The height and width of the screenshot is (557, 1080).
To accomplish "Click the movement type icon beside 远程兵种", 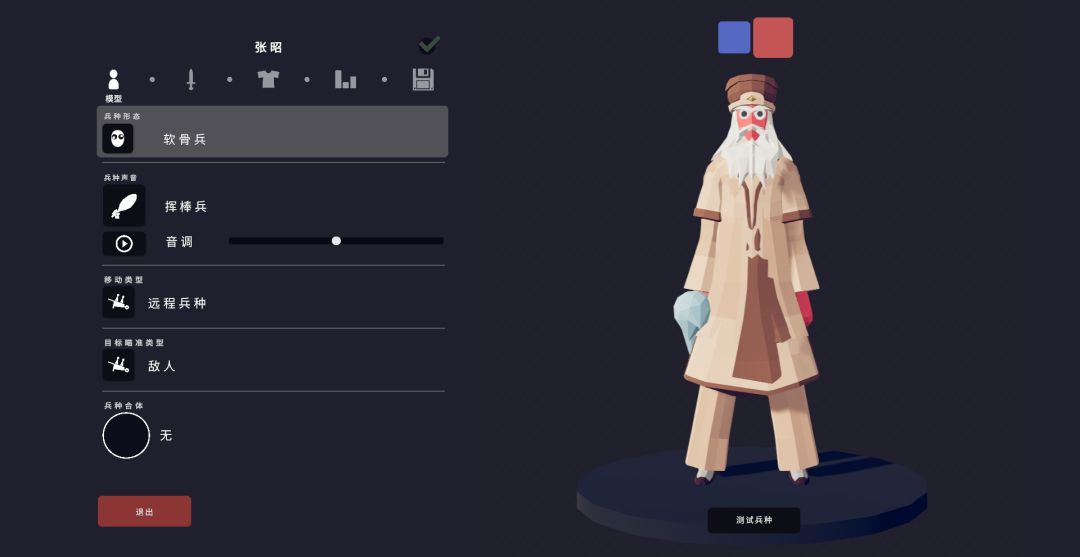I will [118, 302].
